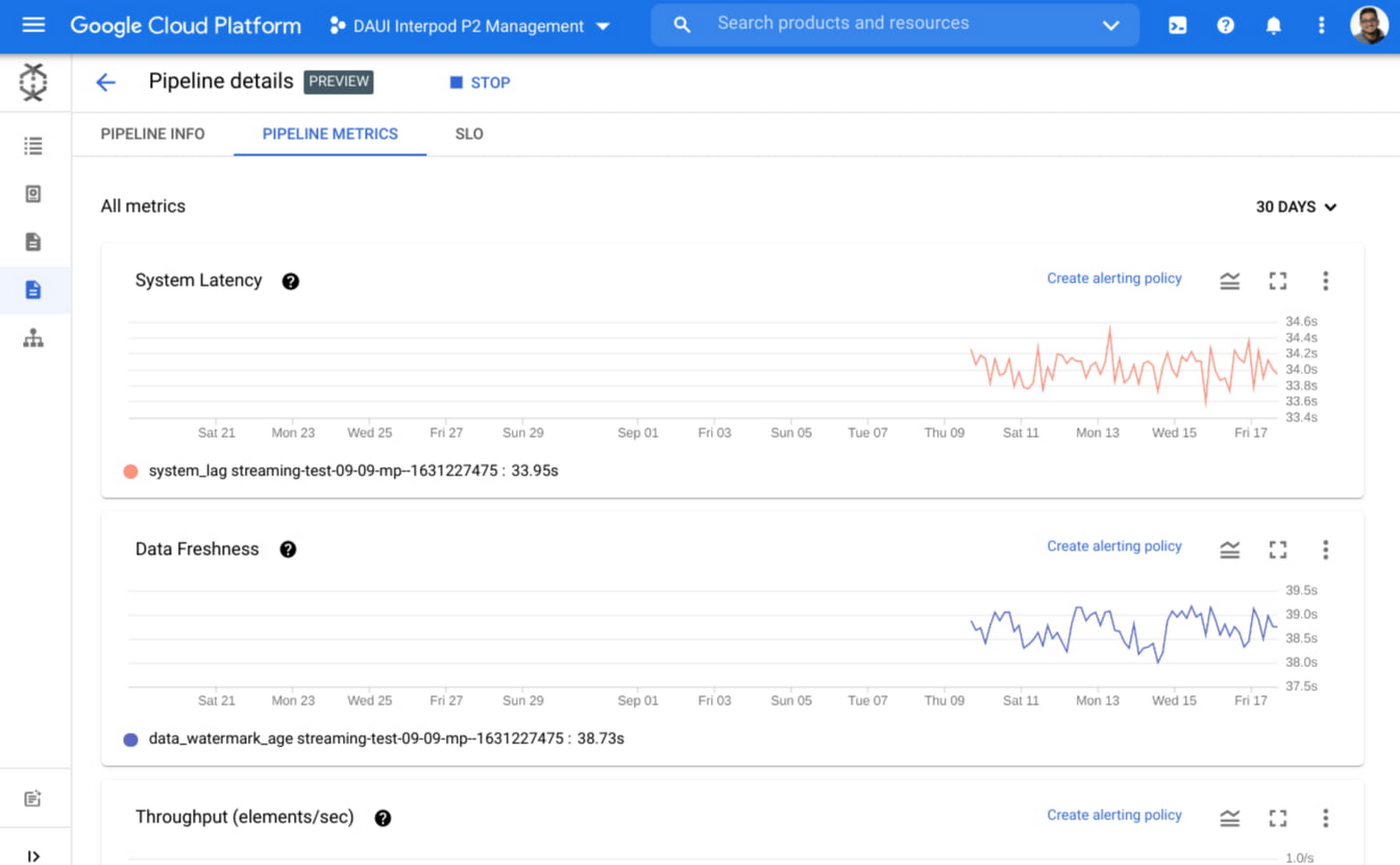1400x865 pixels.
Task: Click the orange system_lag legend swatch
Action: tap(130, 471)
